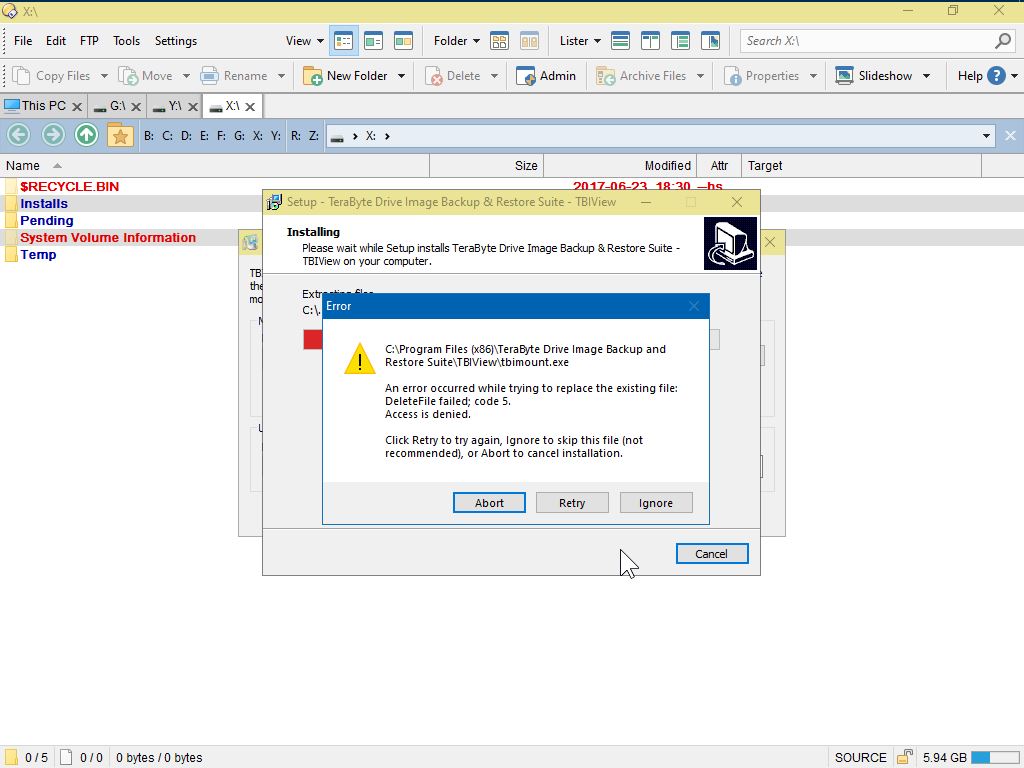
Task: Click the Search X:\ input field
Action: point(867,41)
